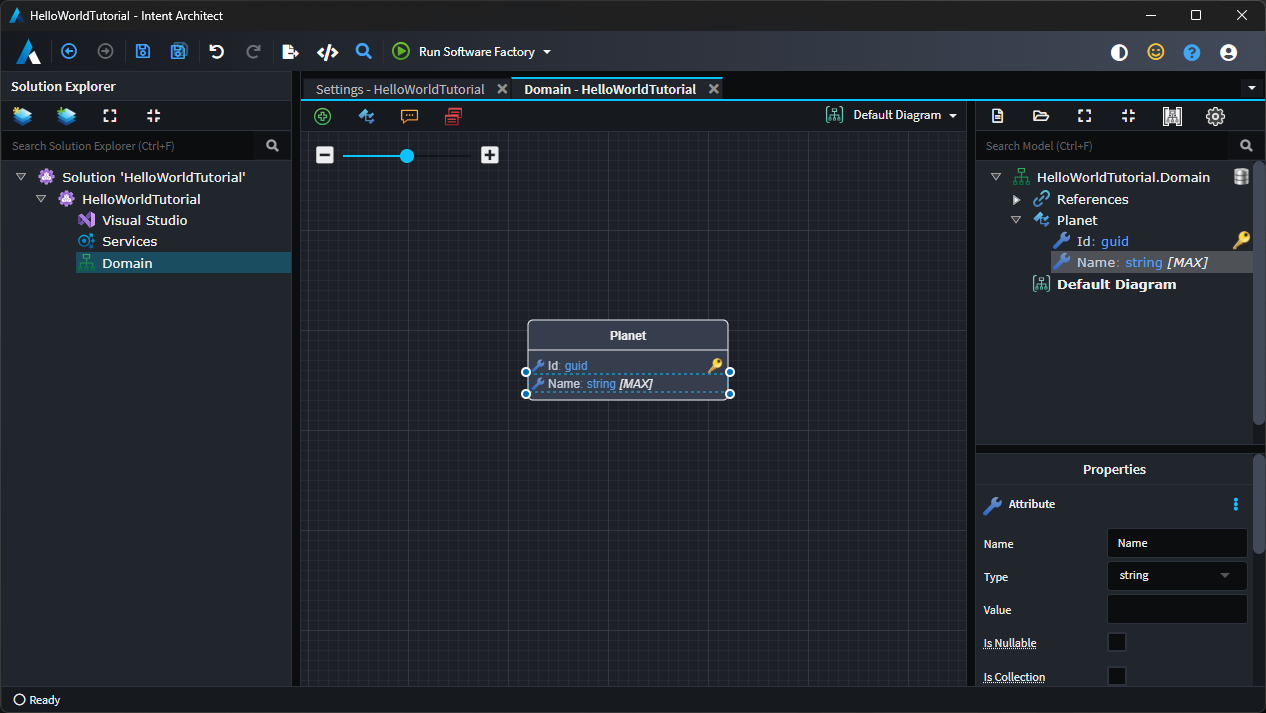Click Search Model magnifier button
Viewport: 1266px width, 713px height.
[x=1246, y=145]
